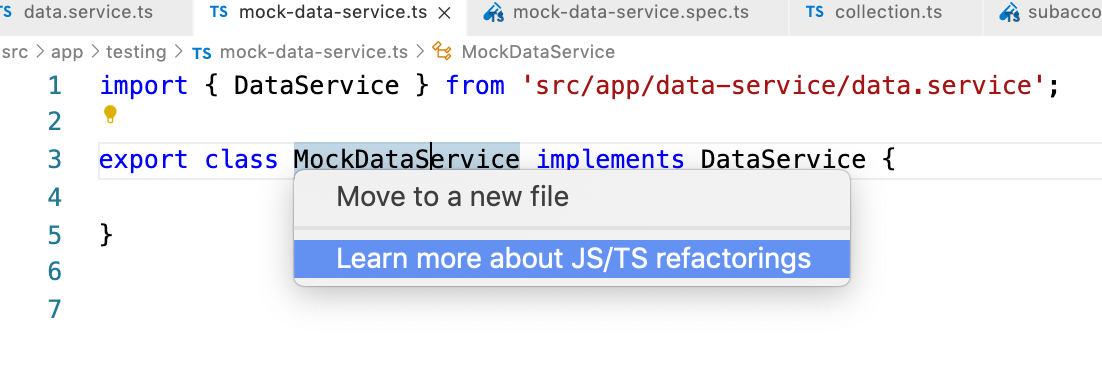Click the selected MockDataService class name

(406, 160)
